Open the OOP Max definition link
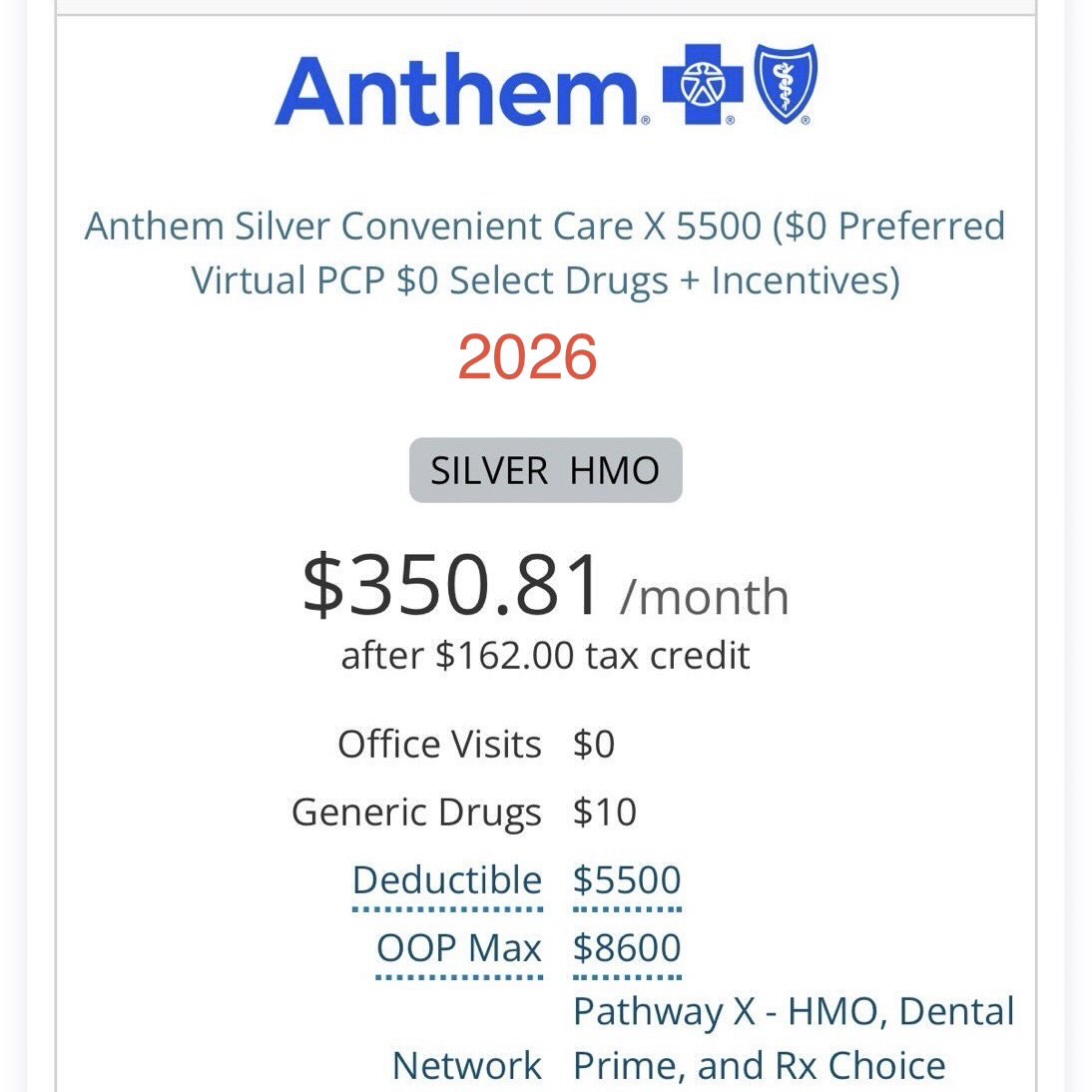Viewport: 1092px width, 1092px height. [x=459, y=948]
